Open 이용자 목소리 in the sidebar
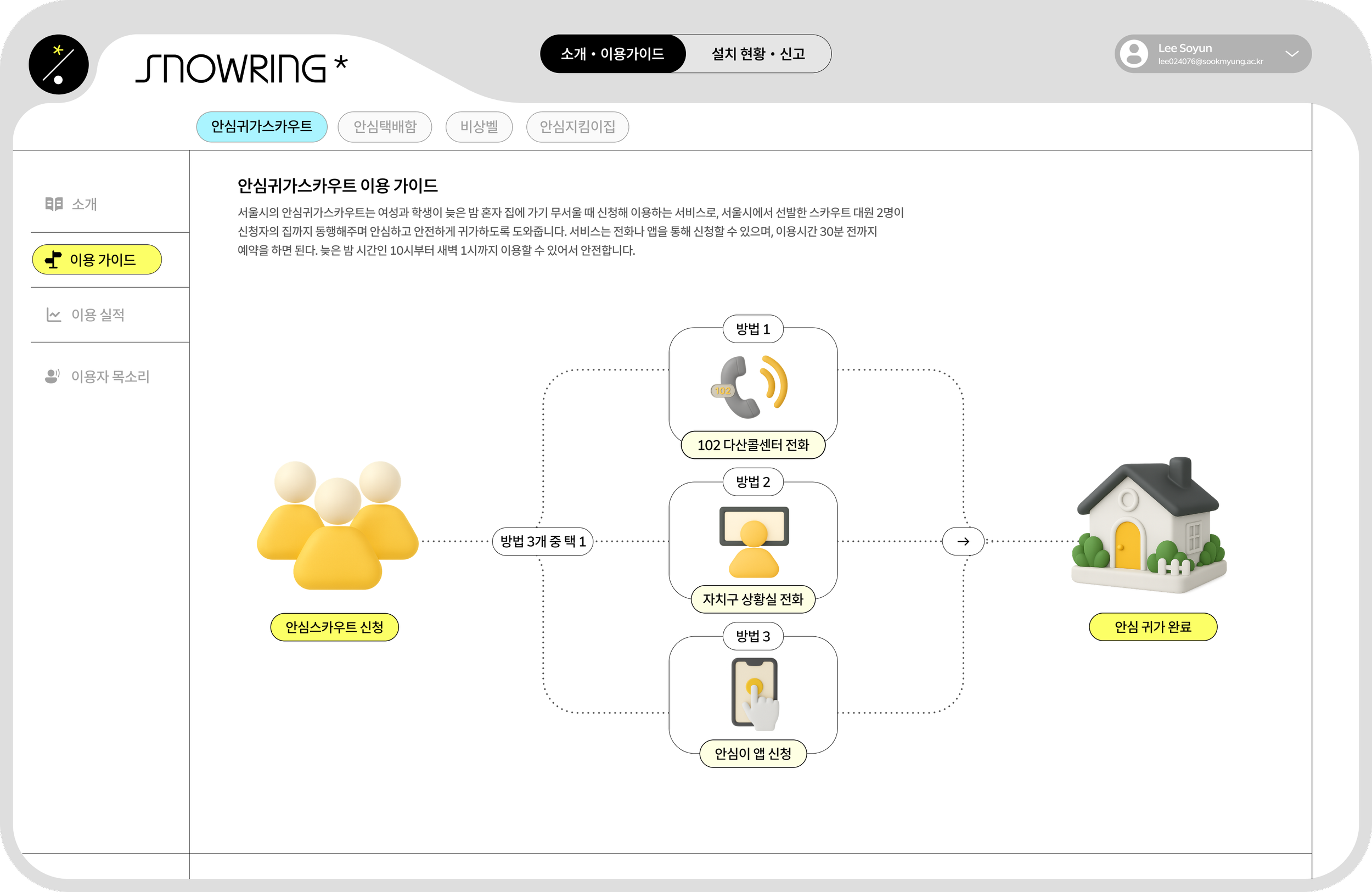This screenshot has height=892, width=1372. 110,377
